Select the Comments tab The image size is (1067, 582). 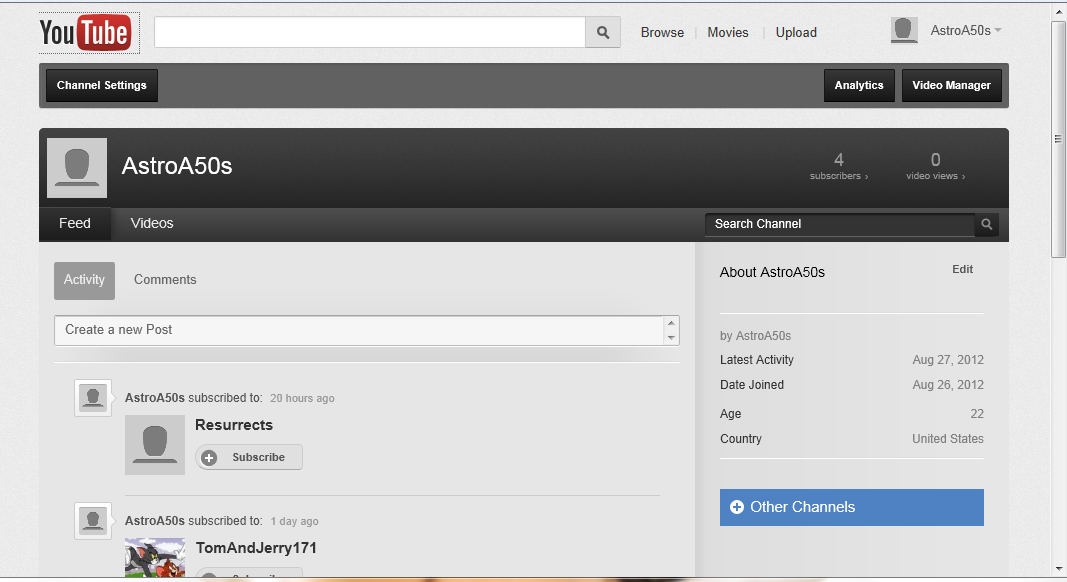[x=165, y=280]
